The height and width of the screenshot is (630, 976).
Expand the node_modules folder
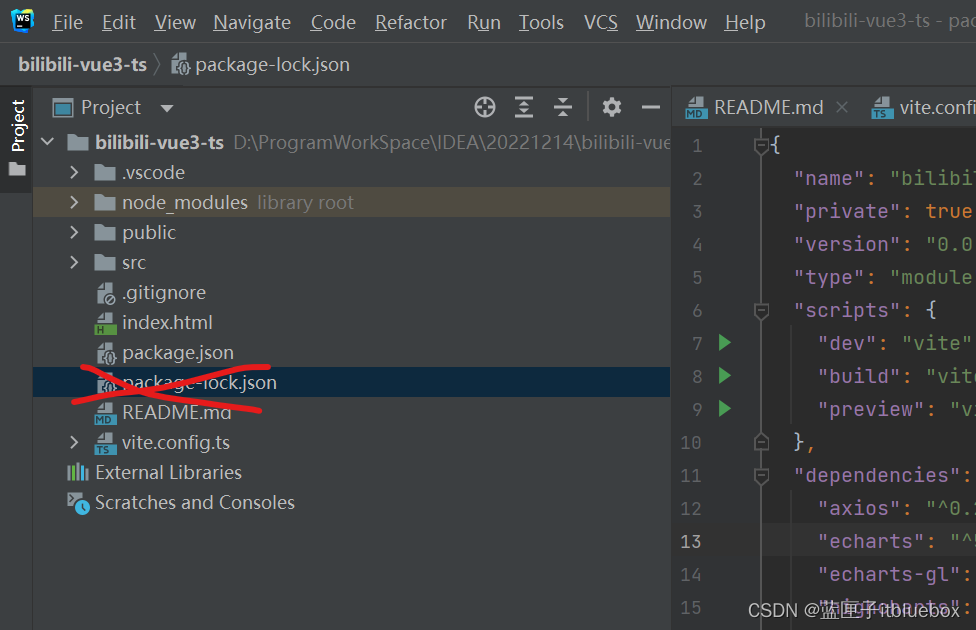(74, 203)
